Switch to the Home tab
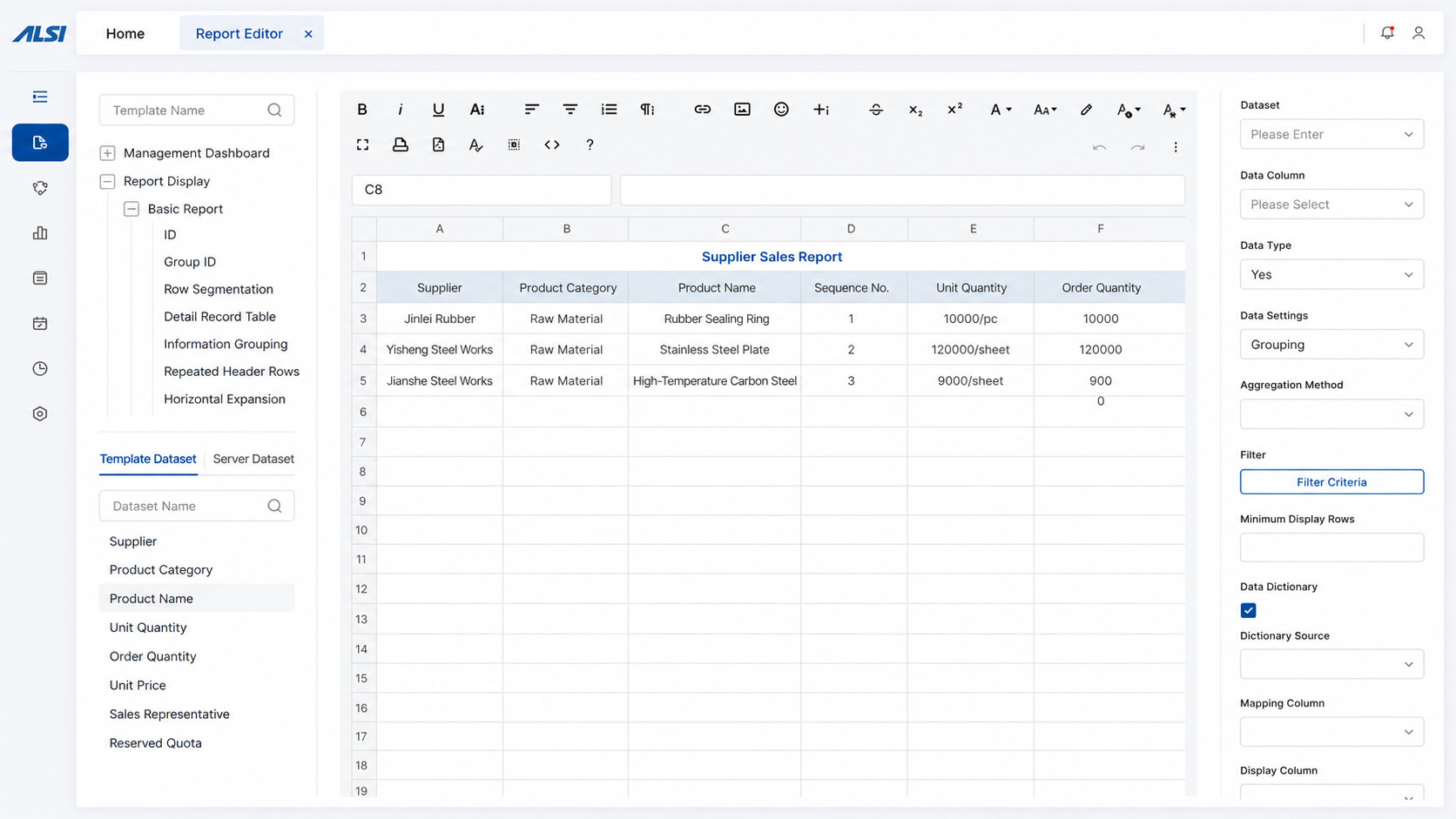The width and height of the screenshot is (1456, 819). pos(125,33)
